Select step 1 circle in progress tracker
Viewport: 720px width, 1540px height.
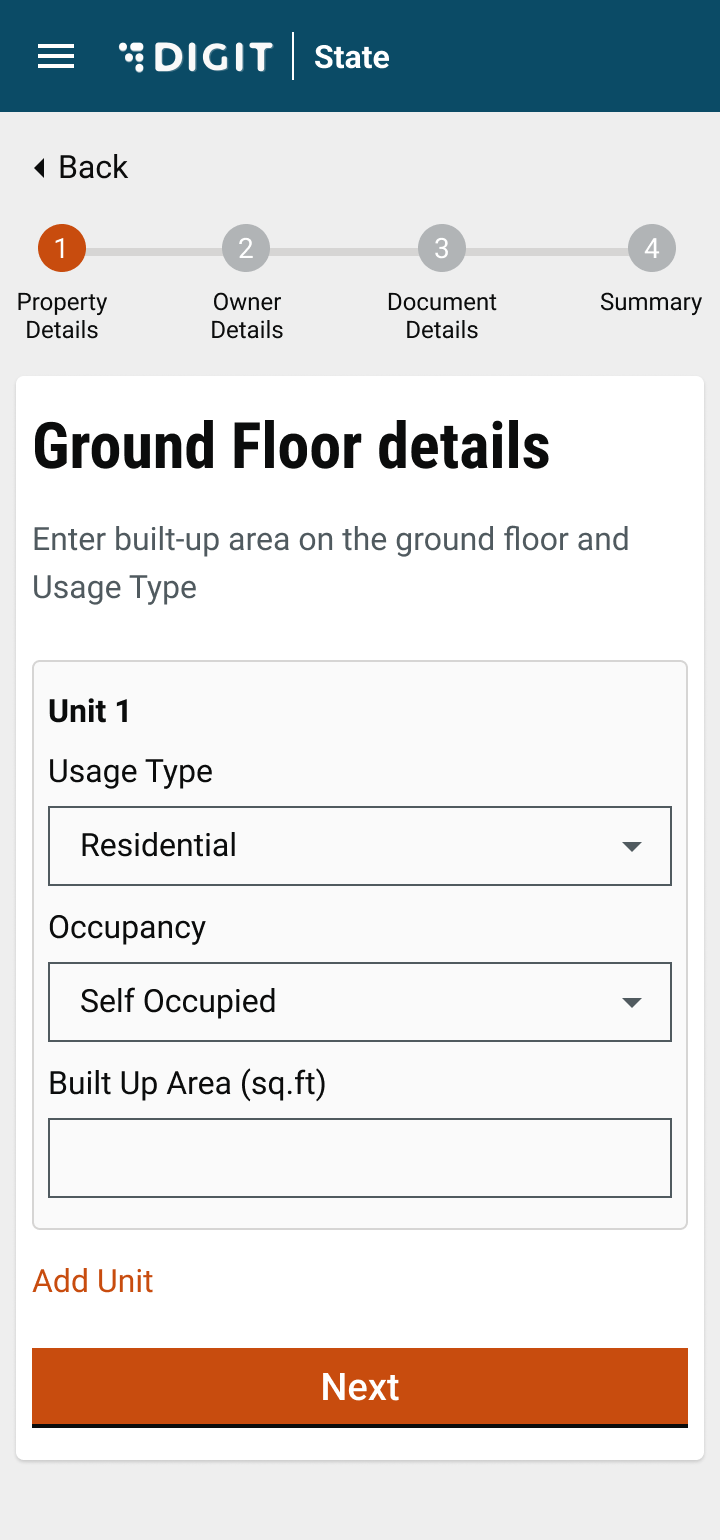click(x=62, y=248)
